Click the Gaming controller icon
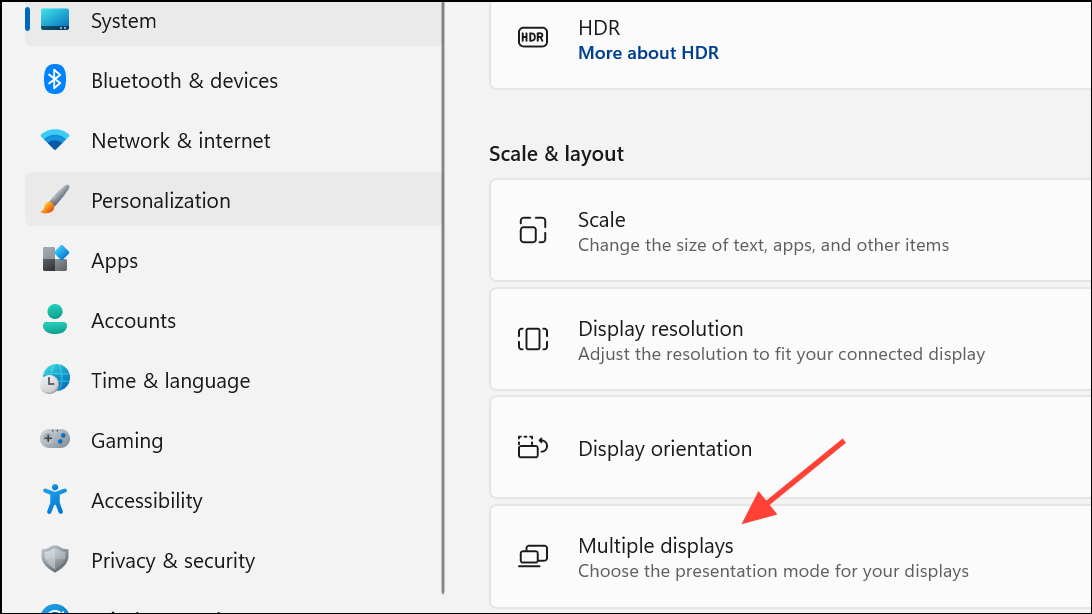Viewport: 1092px width, 614px height. tap(55, 440)
